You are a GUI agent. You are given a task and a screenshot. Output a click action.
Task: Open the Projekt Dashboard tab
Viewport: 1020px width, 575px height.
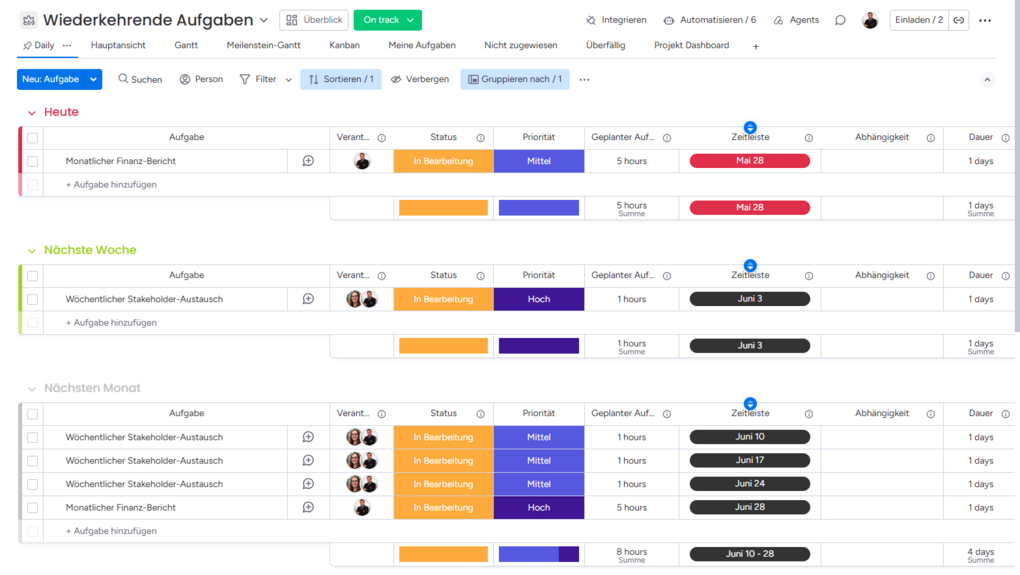tap(691, 46)
